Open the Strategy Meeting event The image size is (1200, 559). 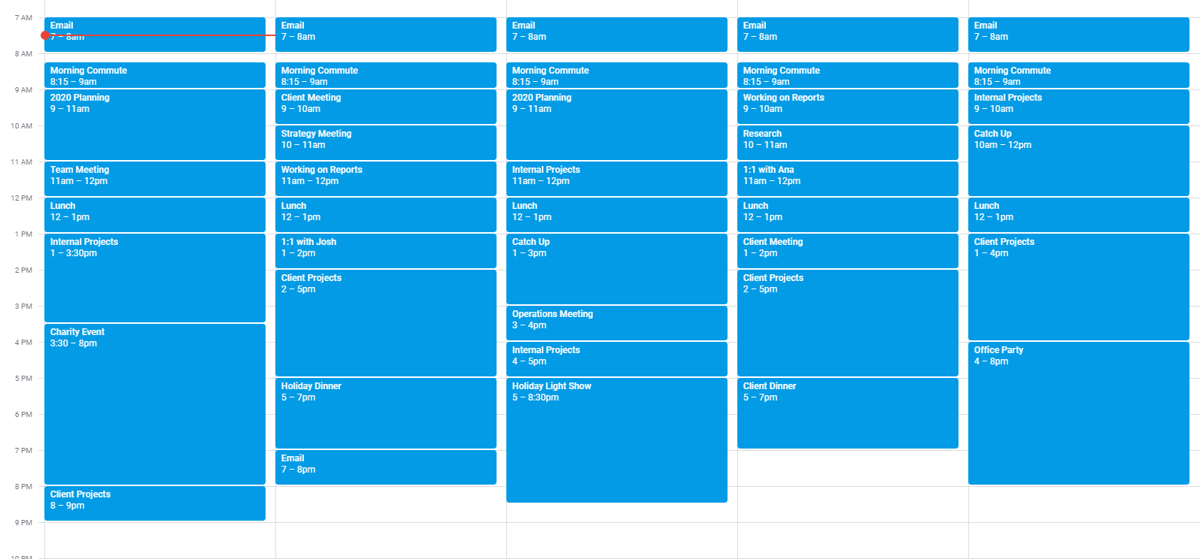[x=385, y=142]
